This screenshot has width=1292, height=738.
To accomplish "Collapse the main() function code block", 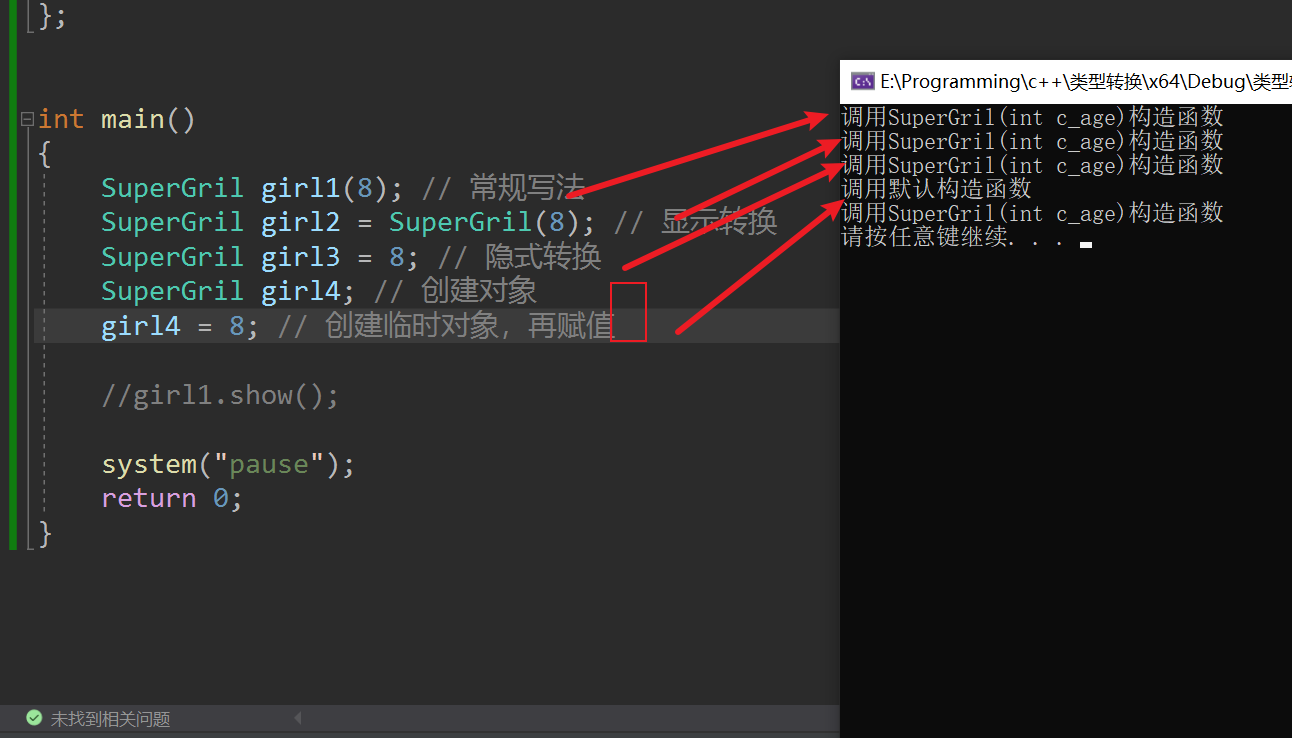I will click(26, 118).
